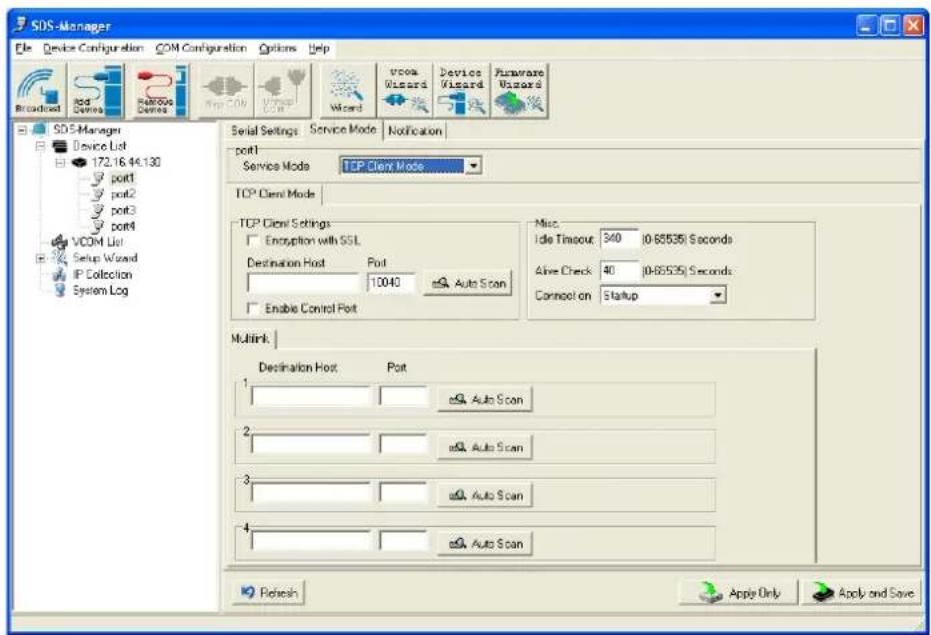Click Auto Scan in TCP Client Settings
Screen dimensions: 931x635
click(468, 283)
